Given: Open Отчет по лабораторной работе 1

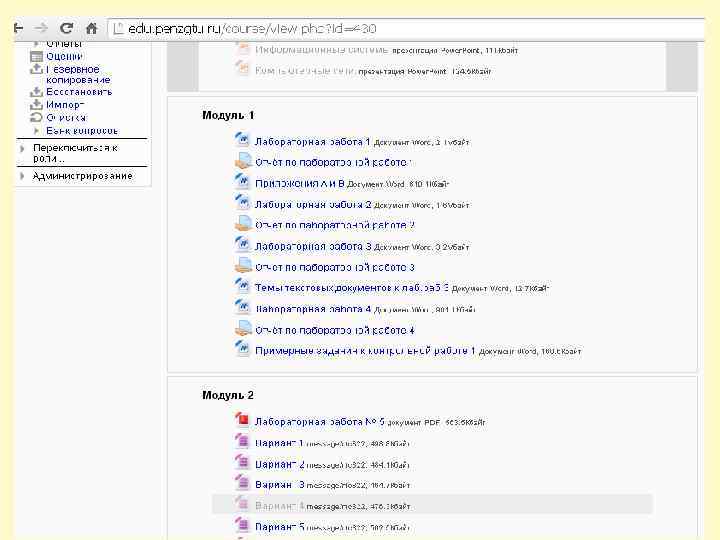Looking at the screenshot, I should click(332, 163).
